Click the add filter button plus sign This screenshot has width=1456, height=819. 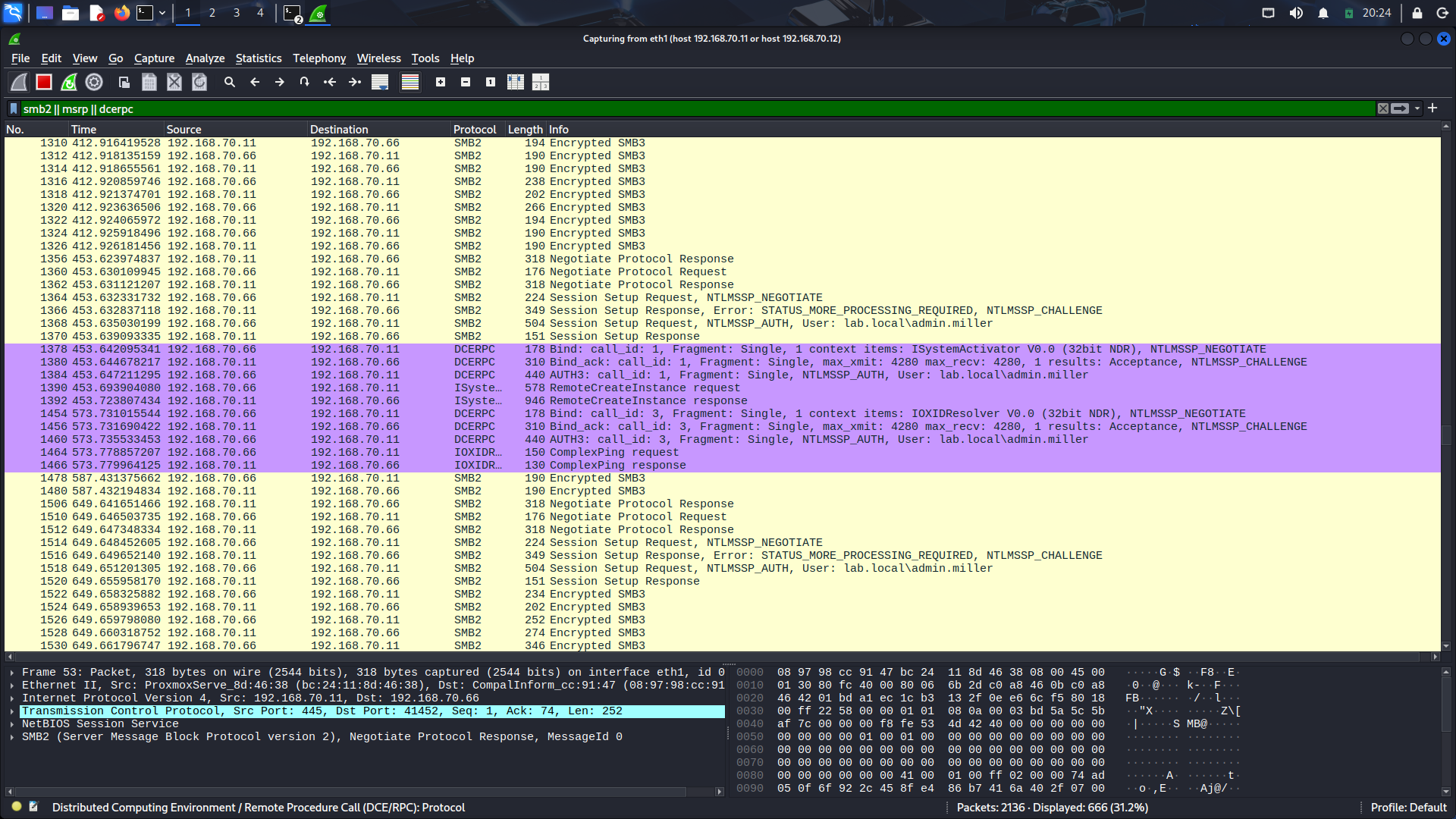tap(1432, 108)
